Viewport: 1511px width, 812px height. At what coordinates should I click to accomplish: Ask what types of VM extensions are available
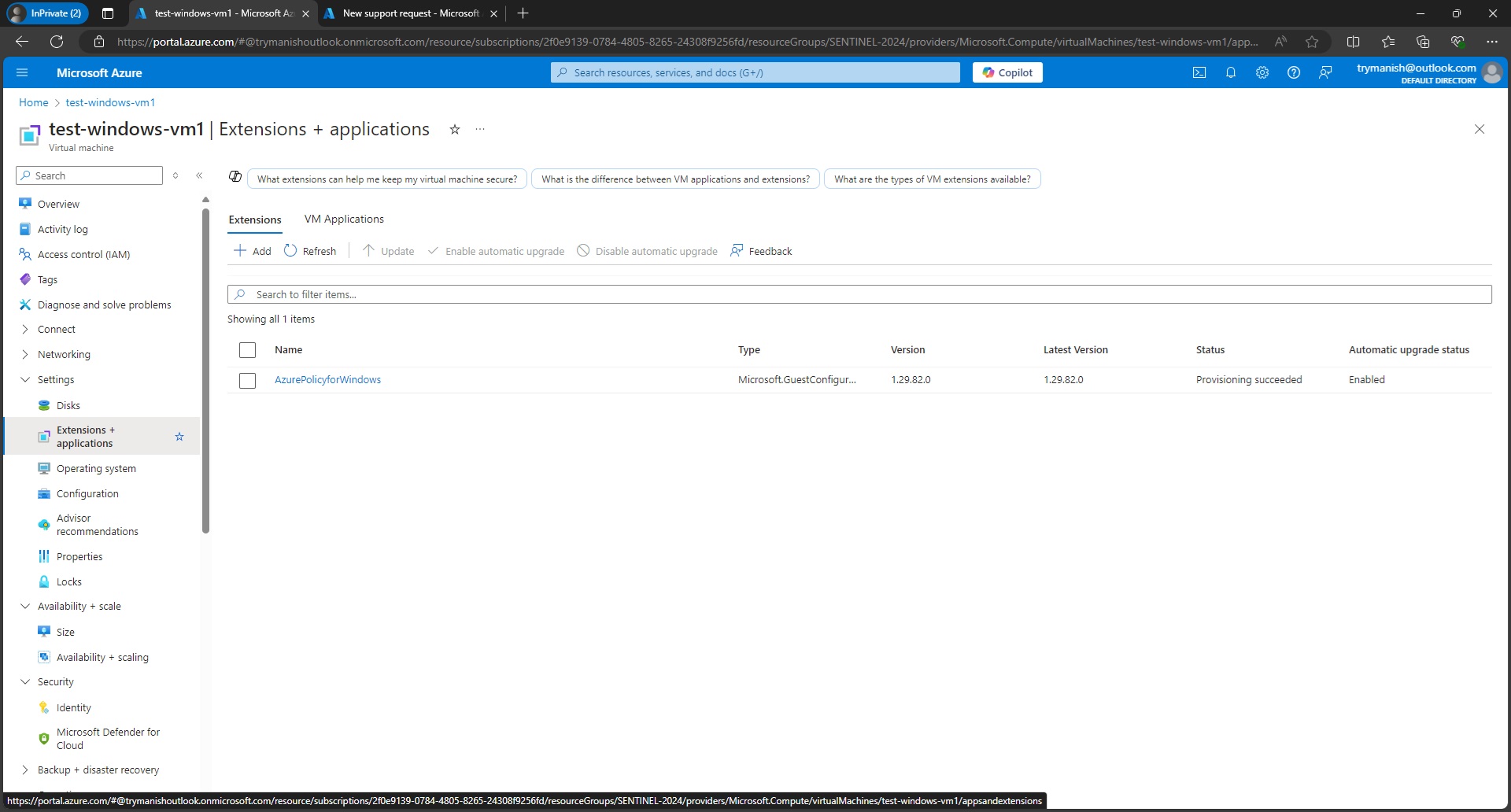933,179
